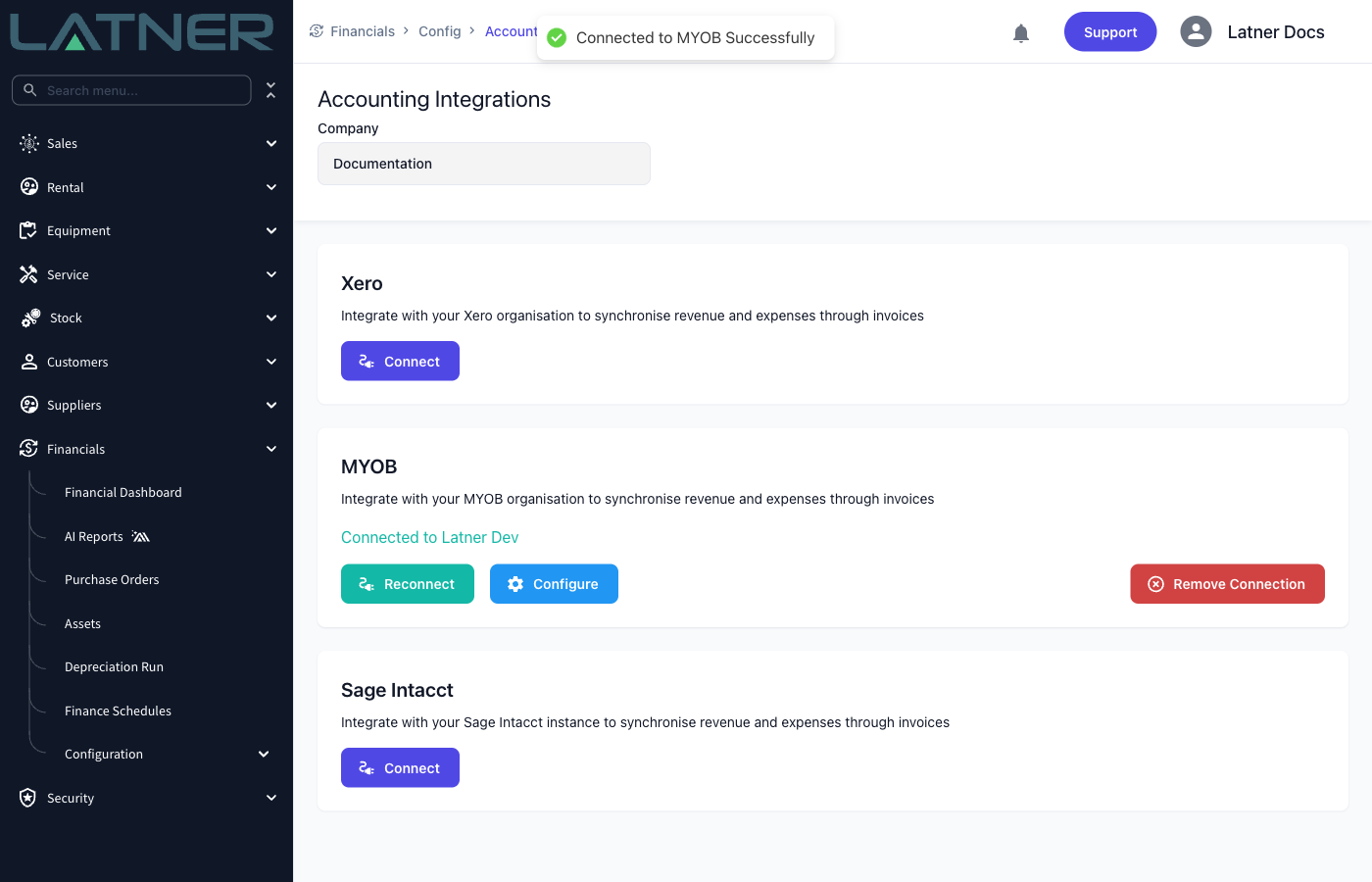Click the Latner Docs username
The image size is (1372, 882).
tap(1276, 32)
